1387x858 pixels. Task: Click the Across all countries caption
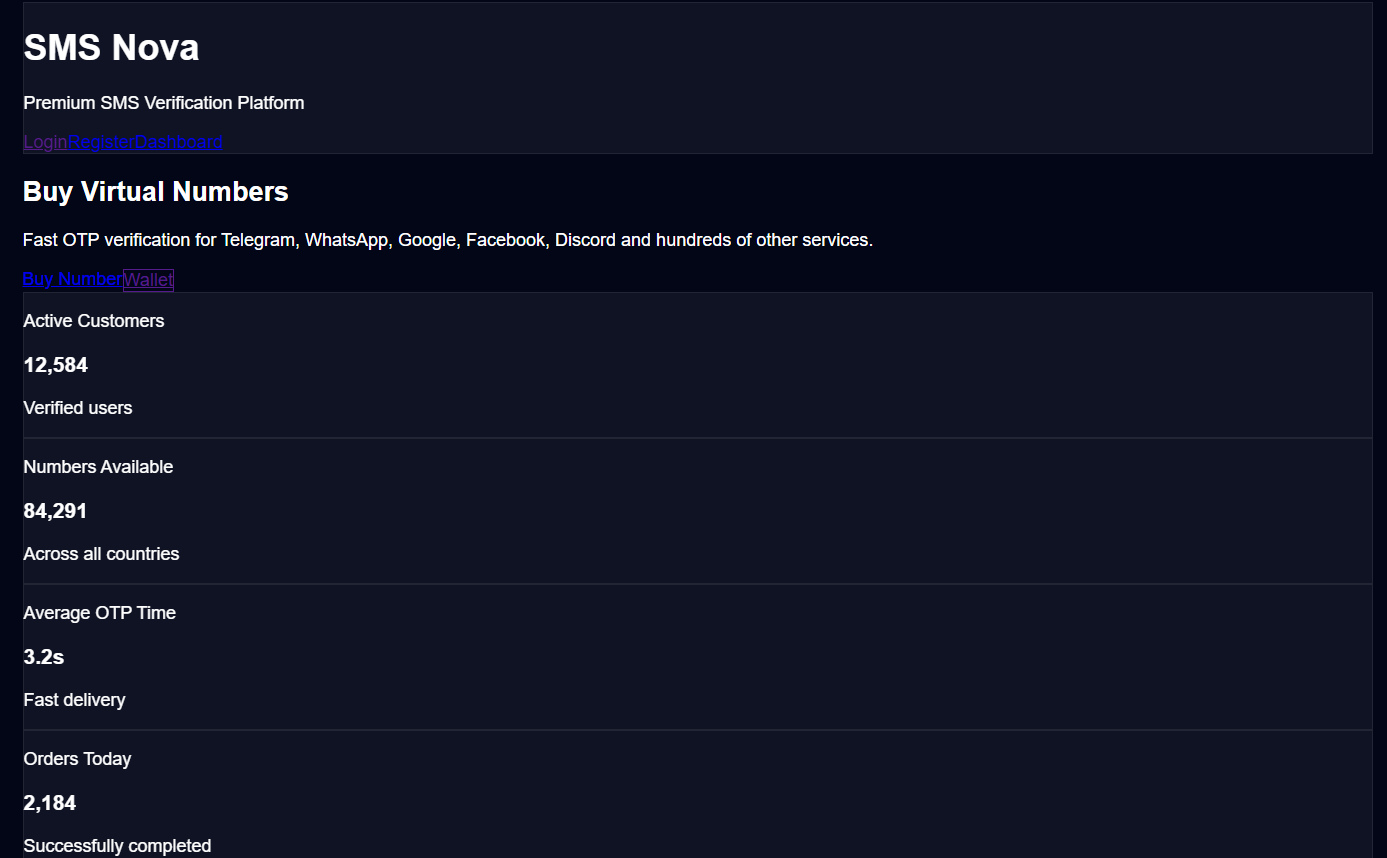click(x=102, y=554)
